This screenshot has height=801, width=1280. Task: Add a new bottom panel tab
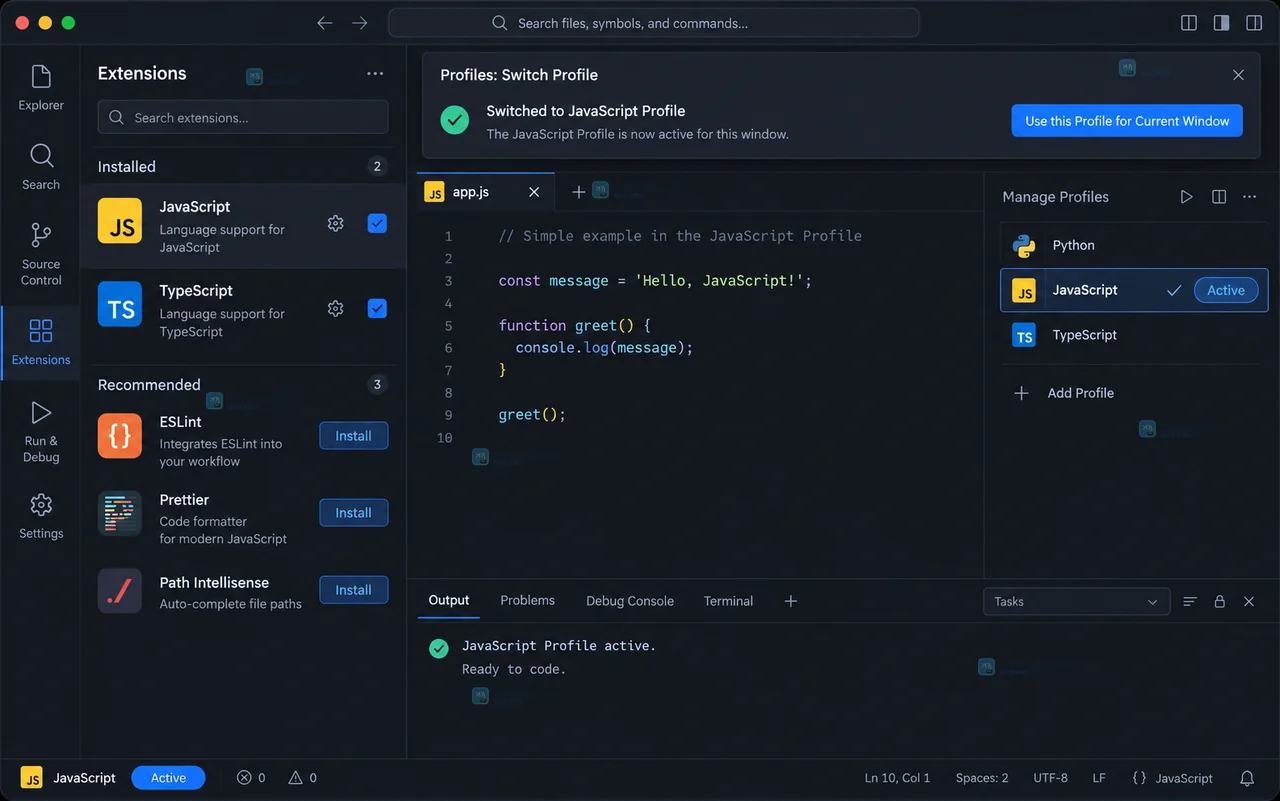[790, 601]
